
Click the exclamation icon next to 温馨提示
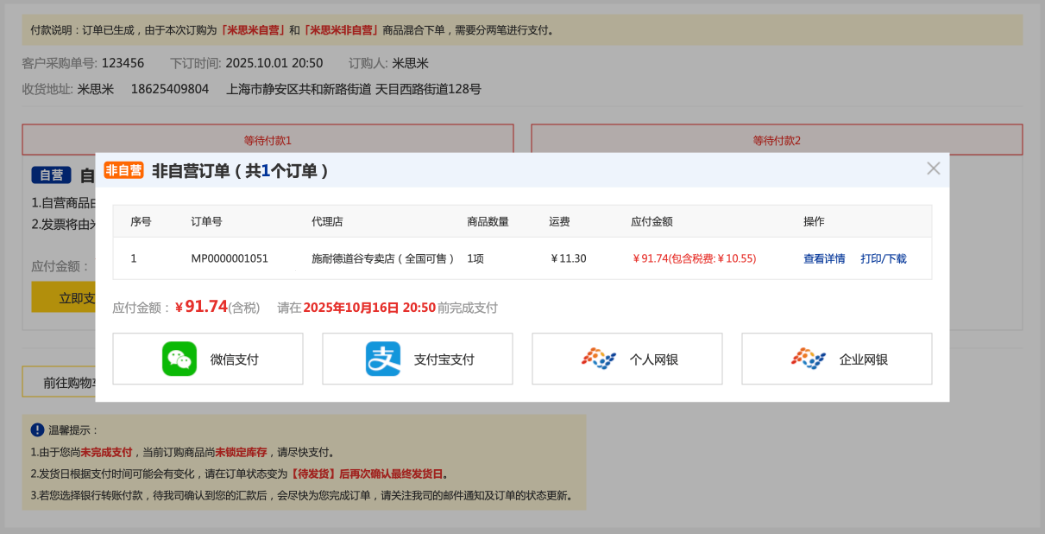pyautogui.click(x=37, y=430)
